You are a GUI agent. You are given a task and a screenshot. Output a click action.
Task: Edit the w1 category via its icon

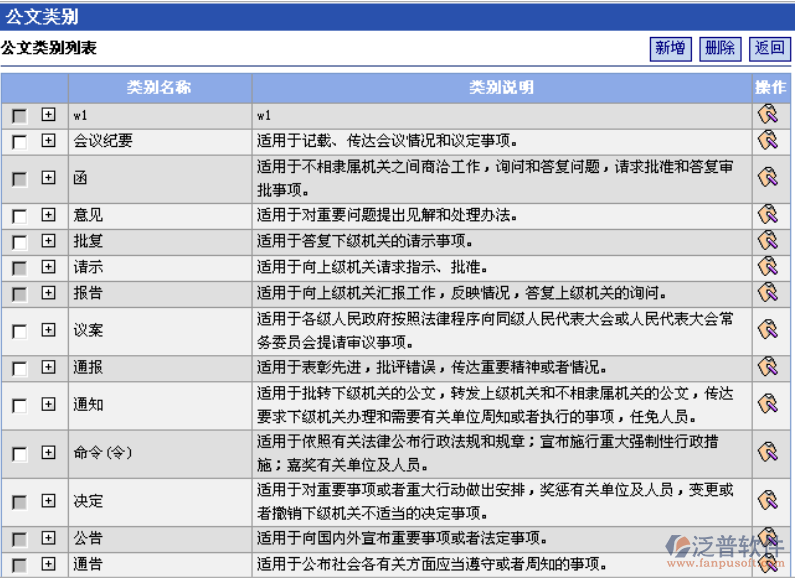pyautogui.click(x=767, y=115)
